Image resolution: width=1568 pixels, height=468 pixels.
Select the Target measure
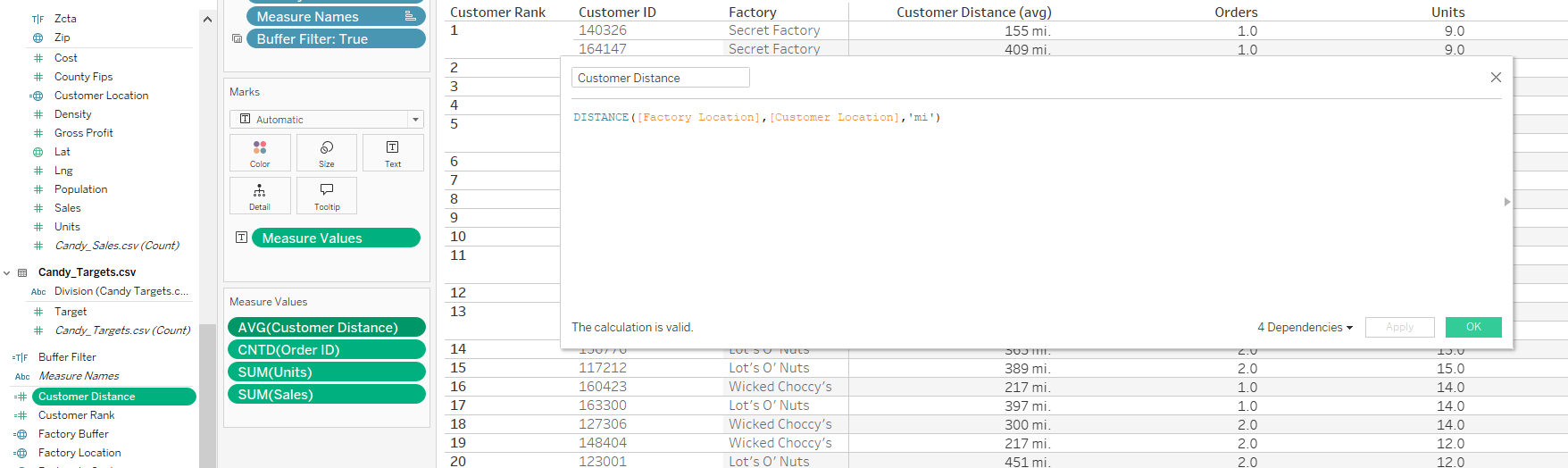[x=71, y=312]
